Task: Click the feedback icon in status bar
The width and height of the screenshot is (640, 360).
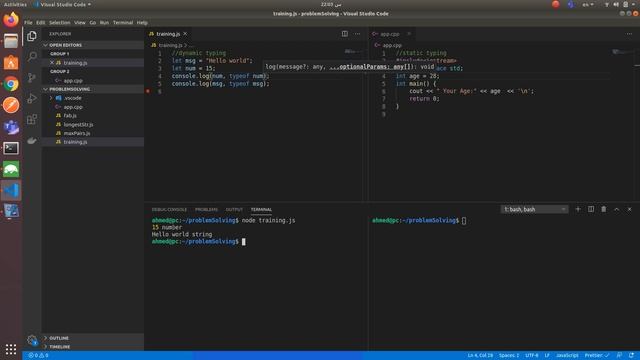Action: point(619,356)
